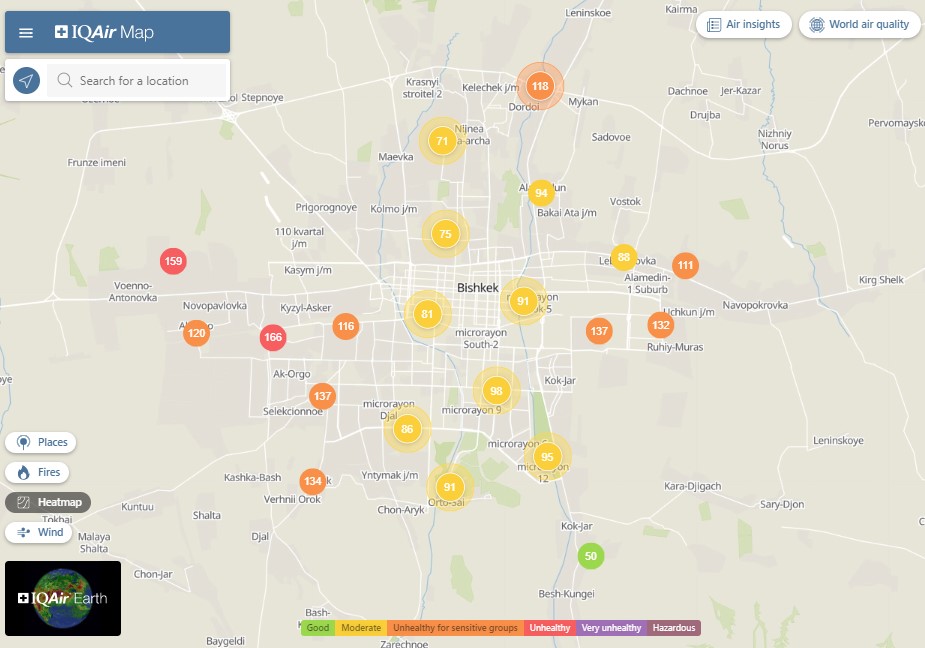This screenshot has width=925, height=648.
Task: Click the Good legend color swatch
Action: click(x=318, y=628)
